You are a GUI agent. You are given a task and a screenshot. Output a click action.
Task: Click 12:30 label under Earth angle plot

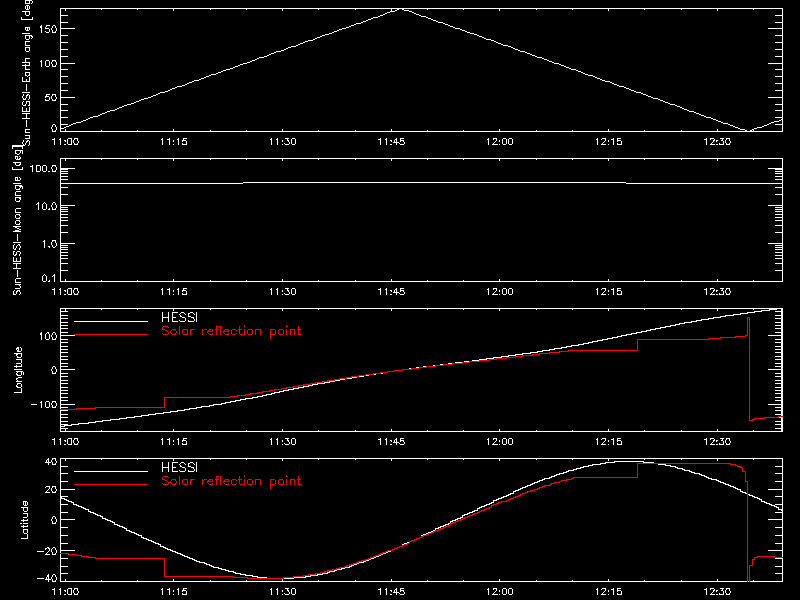point(717,142)
